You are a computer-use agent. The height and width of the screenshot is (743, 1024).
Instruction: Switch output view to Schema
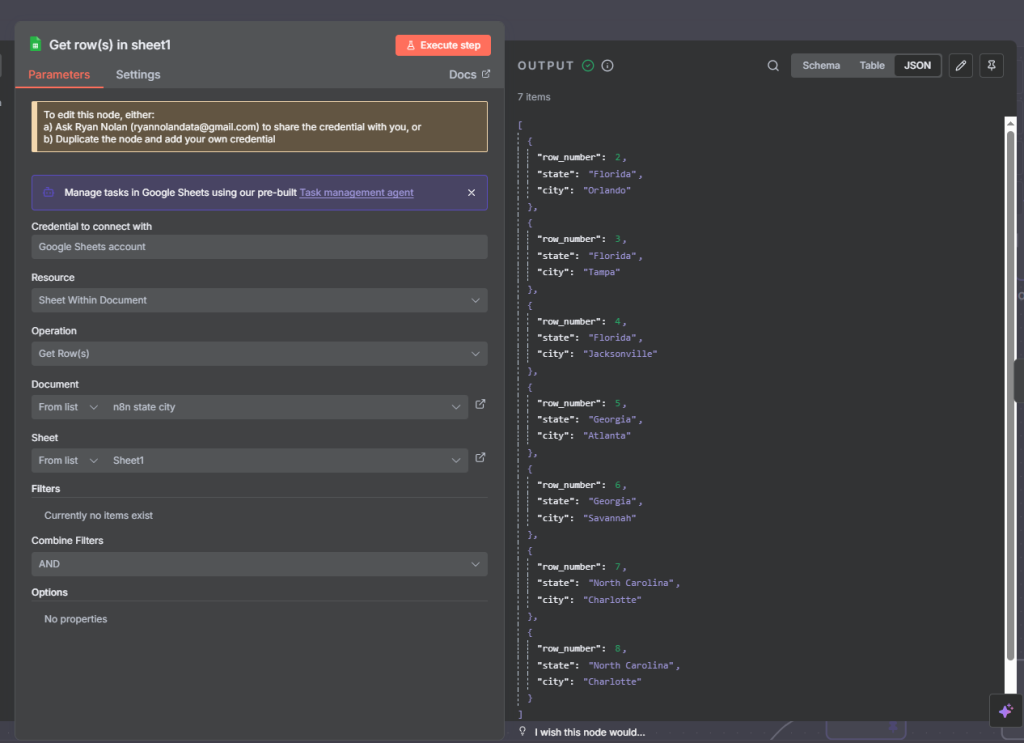pos(821,66)
